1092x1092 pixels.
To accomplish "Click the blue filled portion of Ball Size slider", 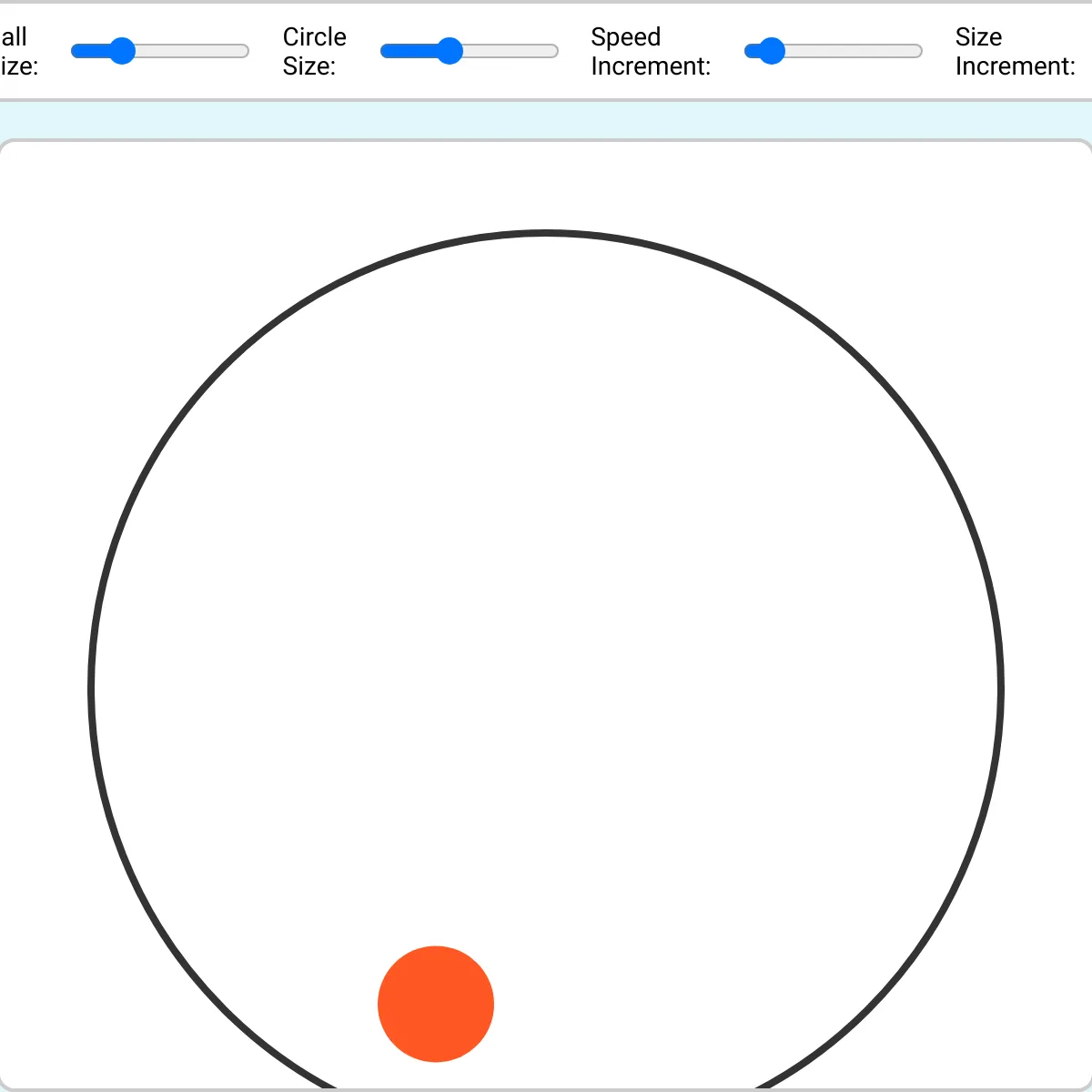I will pos(89,51).
